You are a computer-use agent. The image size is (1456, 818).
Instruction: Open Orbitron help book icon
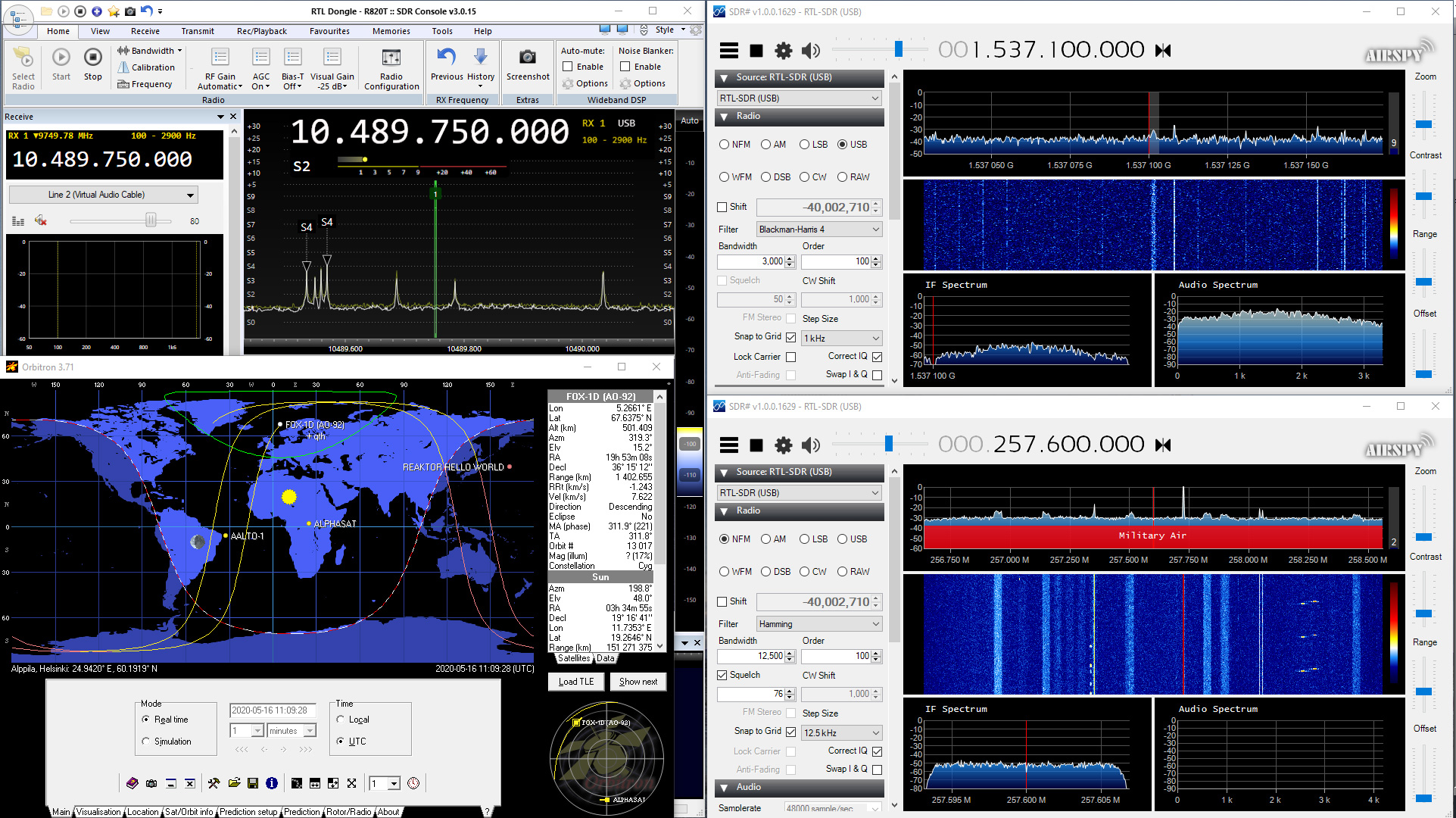tap(132, 783)
